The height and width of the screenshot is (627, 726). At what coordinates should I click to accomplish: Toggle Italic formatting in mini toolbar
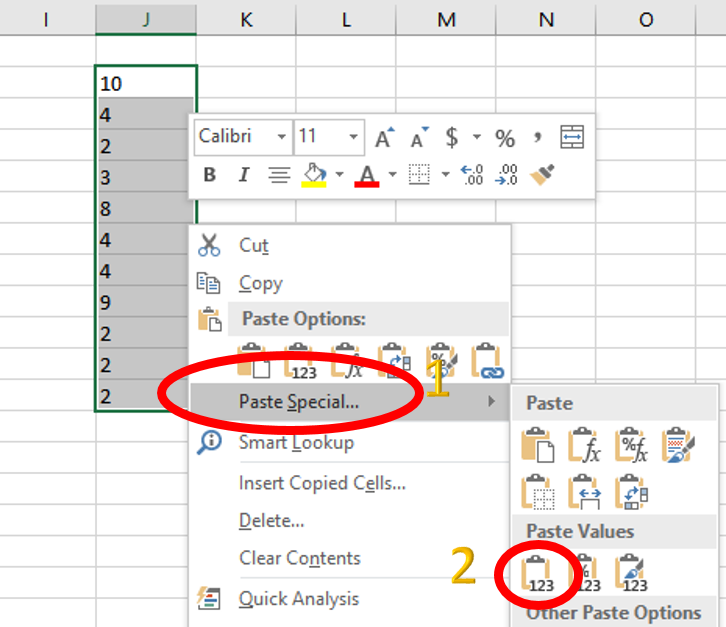click(x=243, y=175)
